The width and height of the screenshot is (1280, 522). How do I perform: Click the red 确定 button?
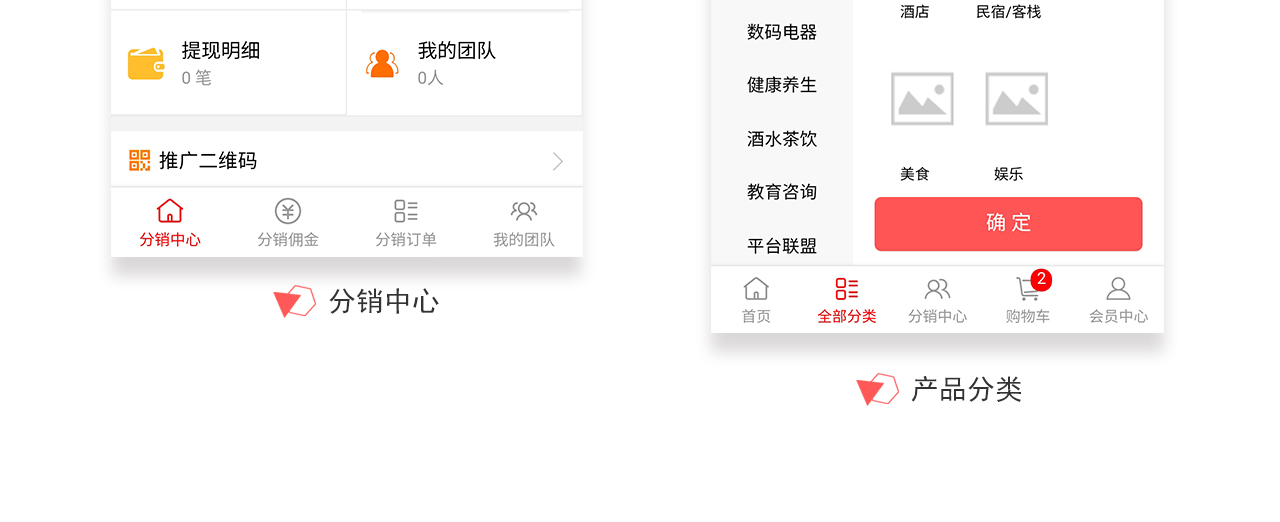pos(1008,224)
